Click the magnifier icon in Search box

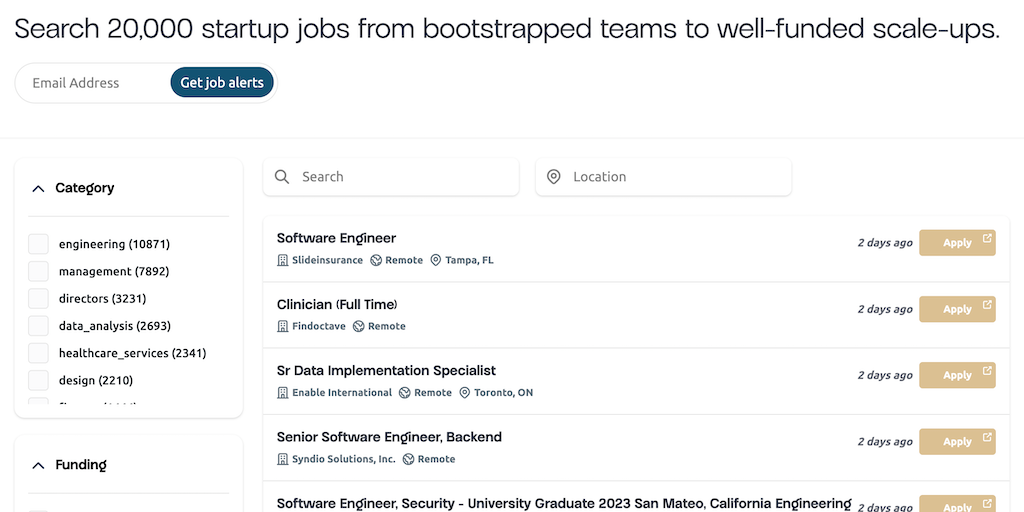click(x=282, y=177)
